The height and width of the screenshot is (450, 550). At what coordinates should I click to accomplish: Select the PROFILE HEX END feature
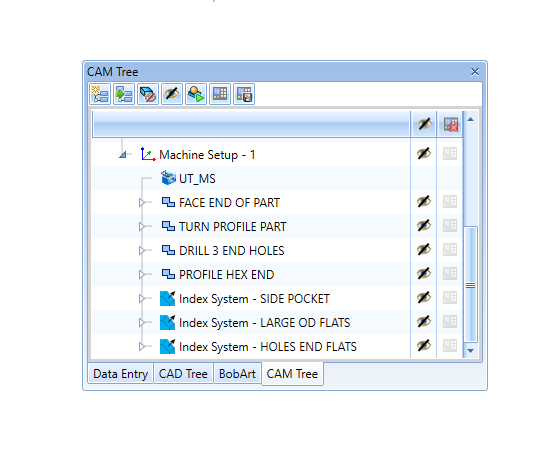tap(226, 275)
